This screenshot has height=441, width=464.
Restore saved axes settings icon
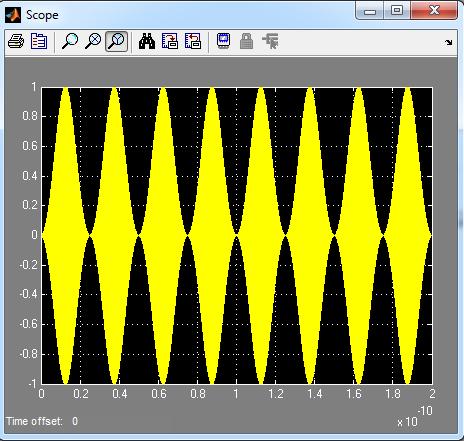click(x=193, y=42)
